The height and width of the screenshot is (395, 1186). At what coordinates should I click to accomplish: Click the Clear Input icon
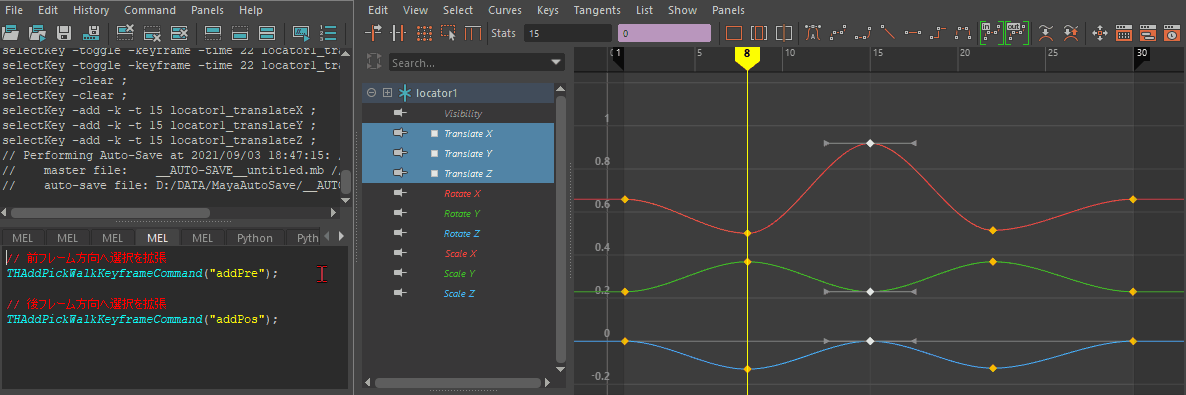point(152,33)
